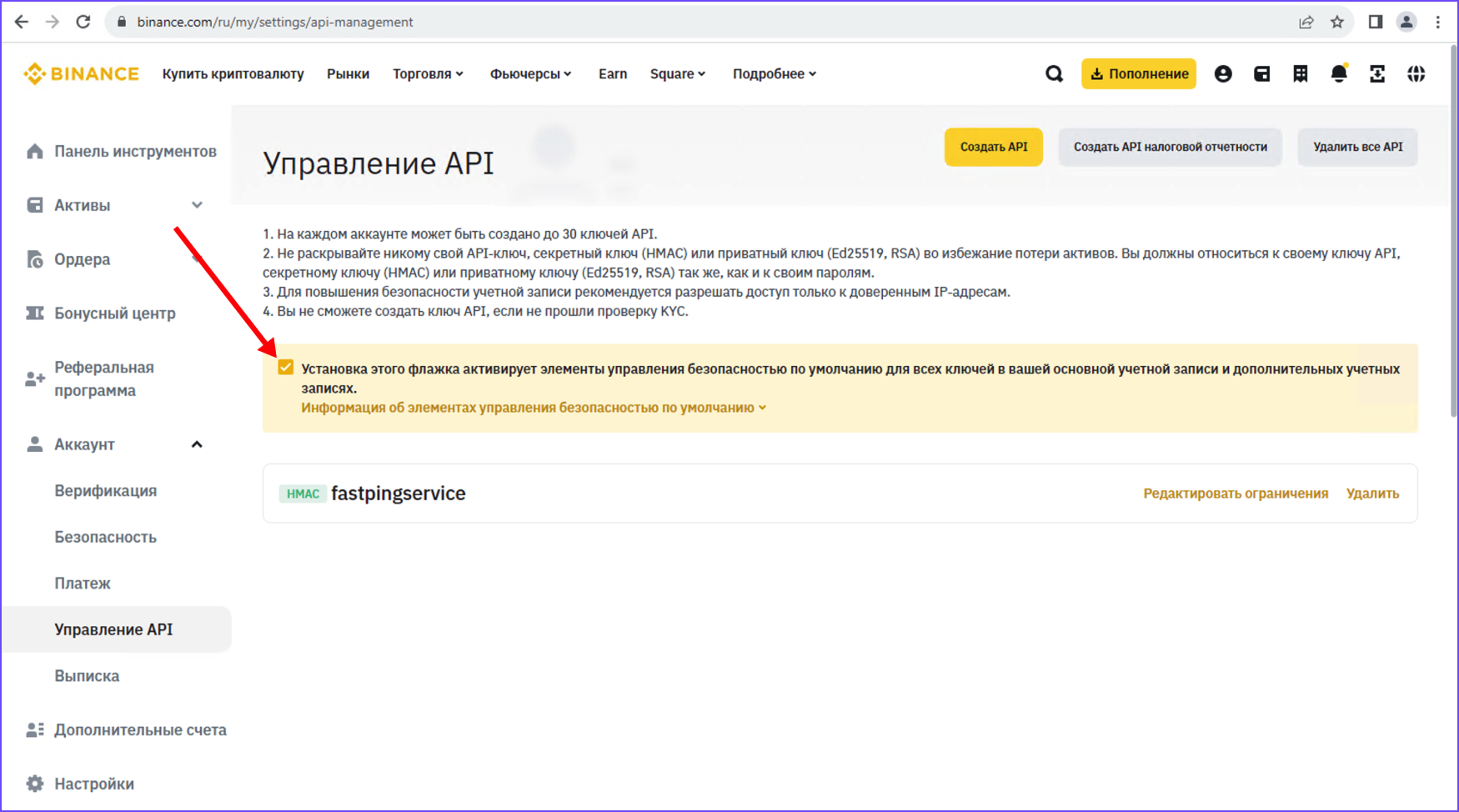
Task: Click the Удалить все API button
Action: 1357,147
